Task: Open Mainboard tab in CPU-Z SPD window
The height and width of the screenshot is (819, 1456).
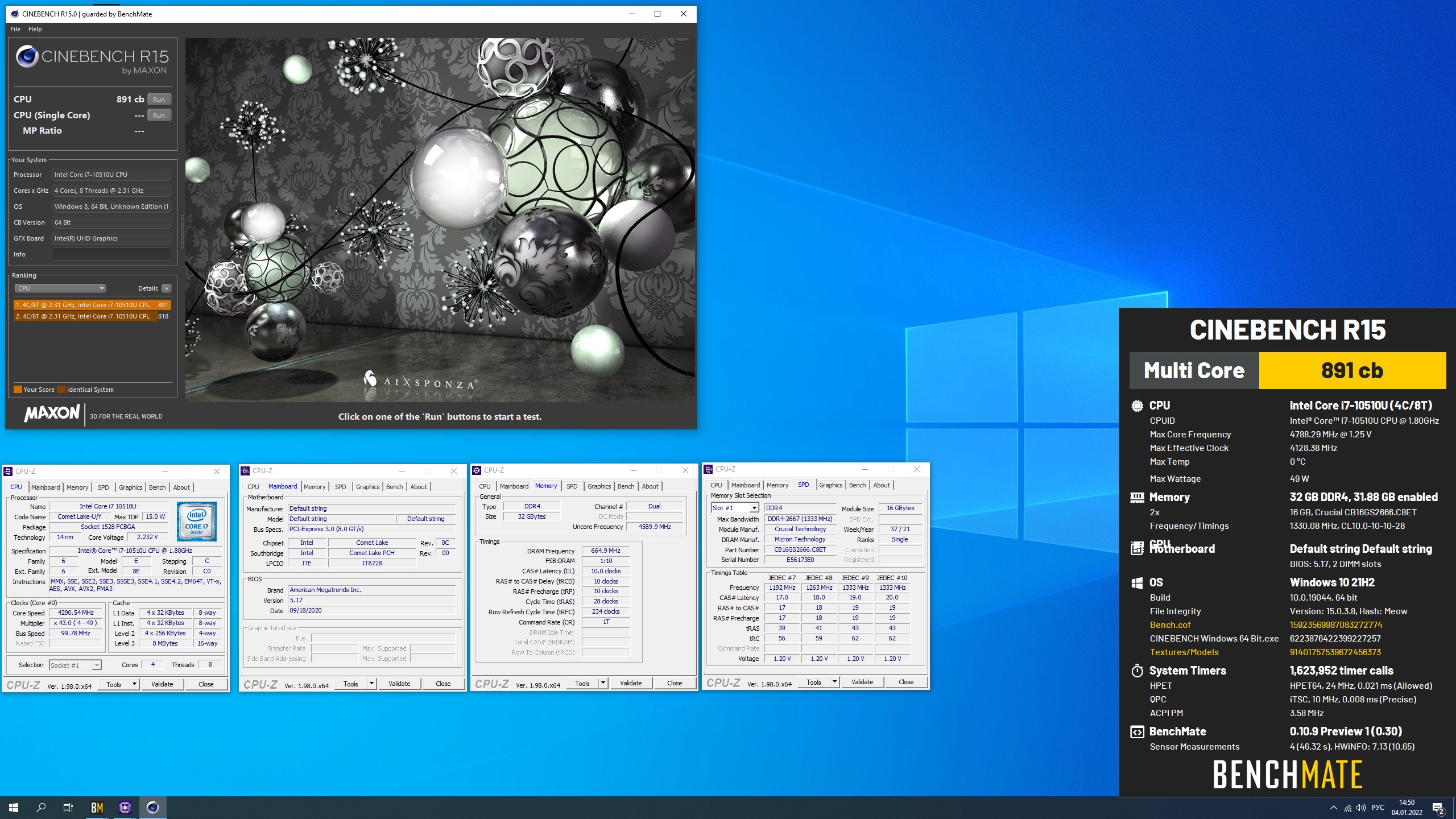Action: [x=746, y=485]
